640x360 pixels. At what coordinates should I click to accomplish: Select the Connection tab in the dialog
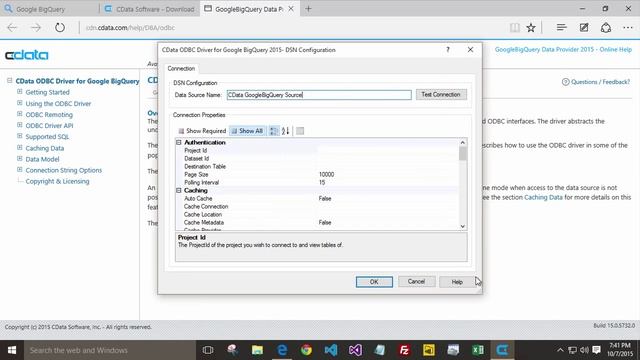coord(181,69)
